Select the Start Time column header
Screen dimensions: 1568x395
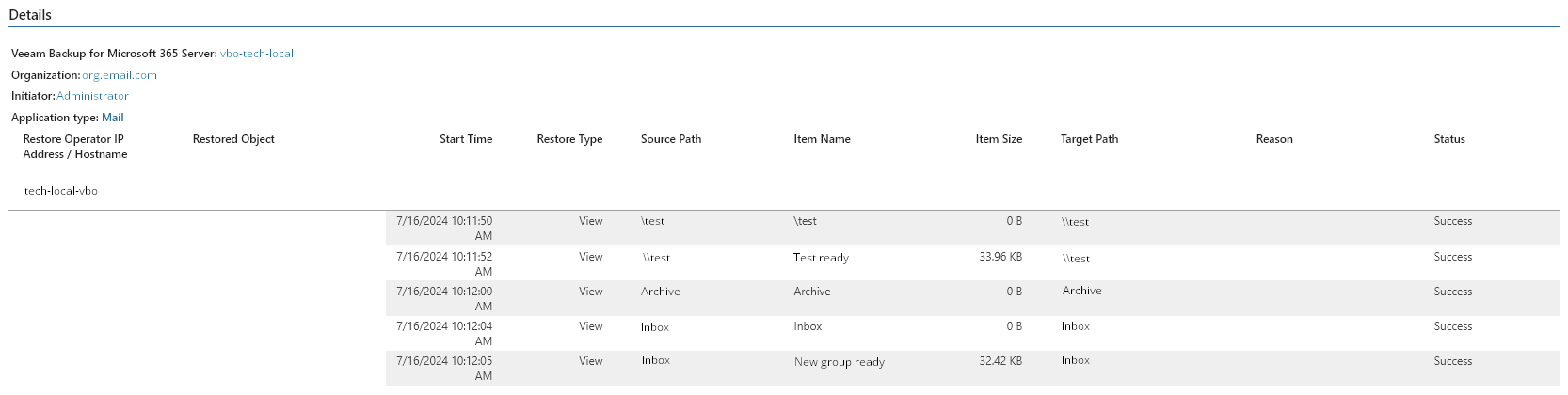[x=466, y=139]
